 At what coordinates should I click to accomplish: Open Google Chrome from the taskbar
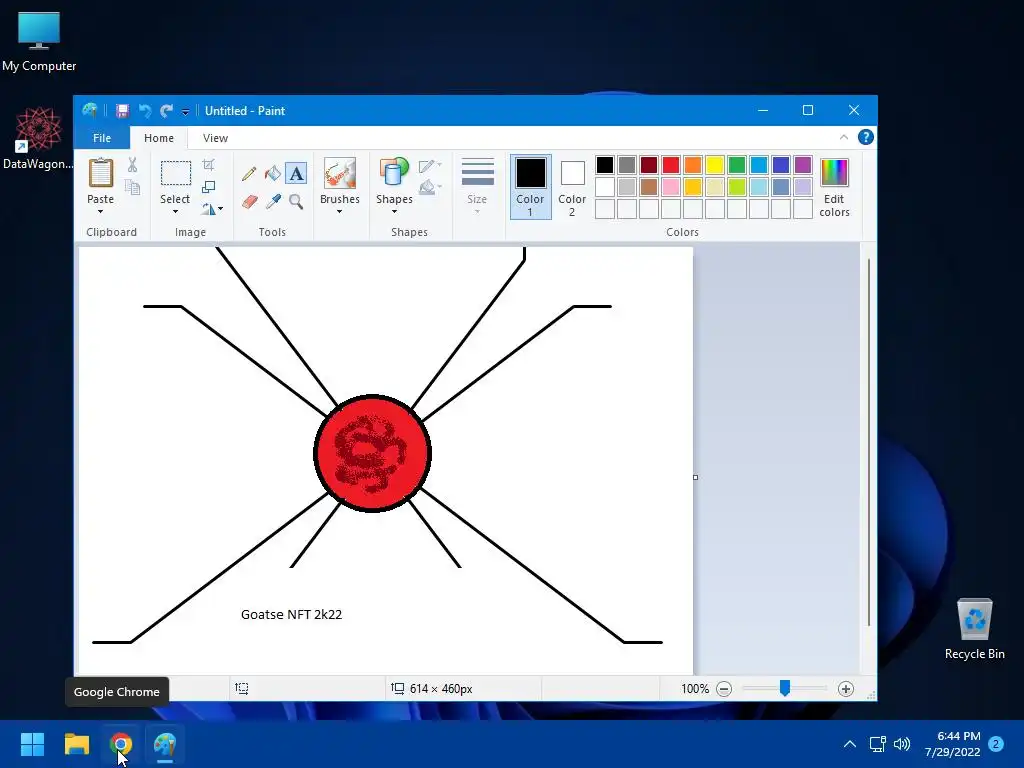pyautogui.click(x=121, y=744)
